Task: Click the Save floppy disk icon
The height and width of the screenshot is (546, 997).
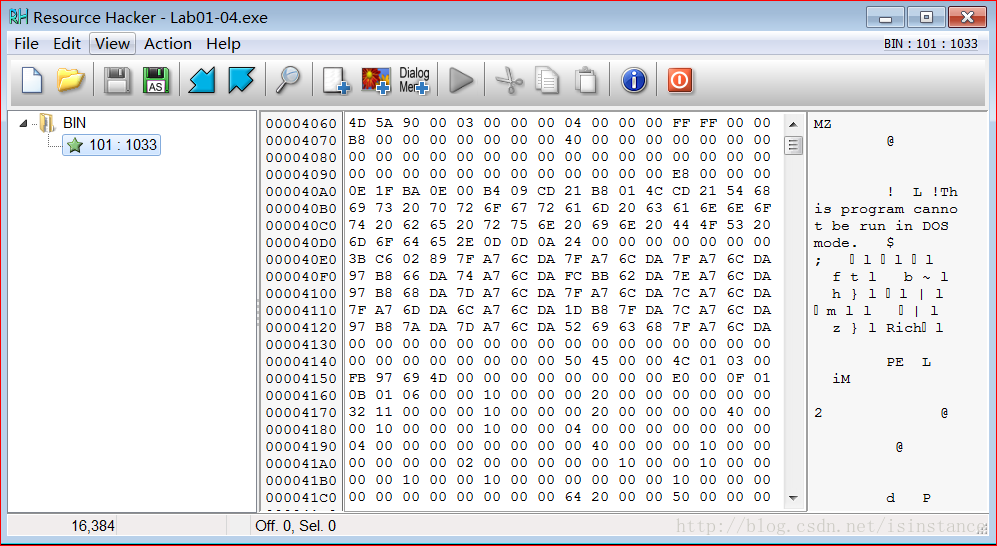Action: click(116, 81)
